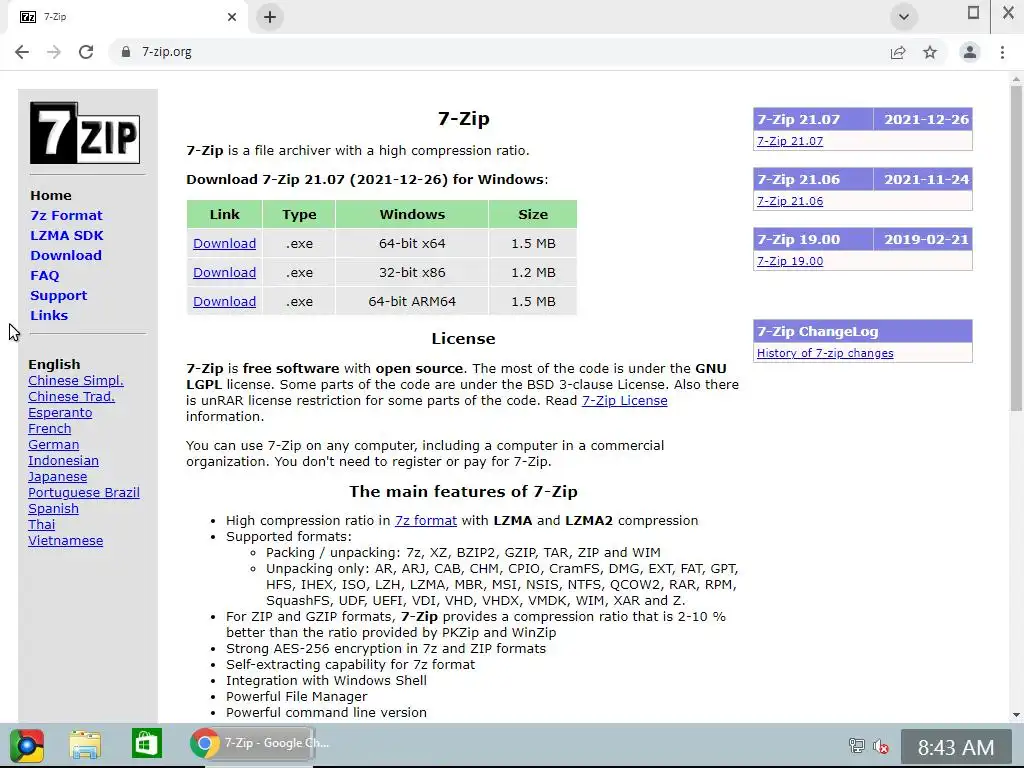Open the first taskbar app icon
1024x768 pixels.
pos(27,745)
